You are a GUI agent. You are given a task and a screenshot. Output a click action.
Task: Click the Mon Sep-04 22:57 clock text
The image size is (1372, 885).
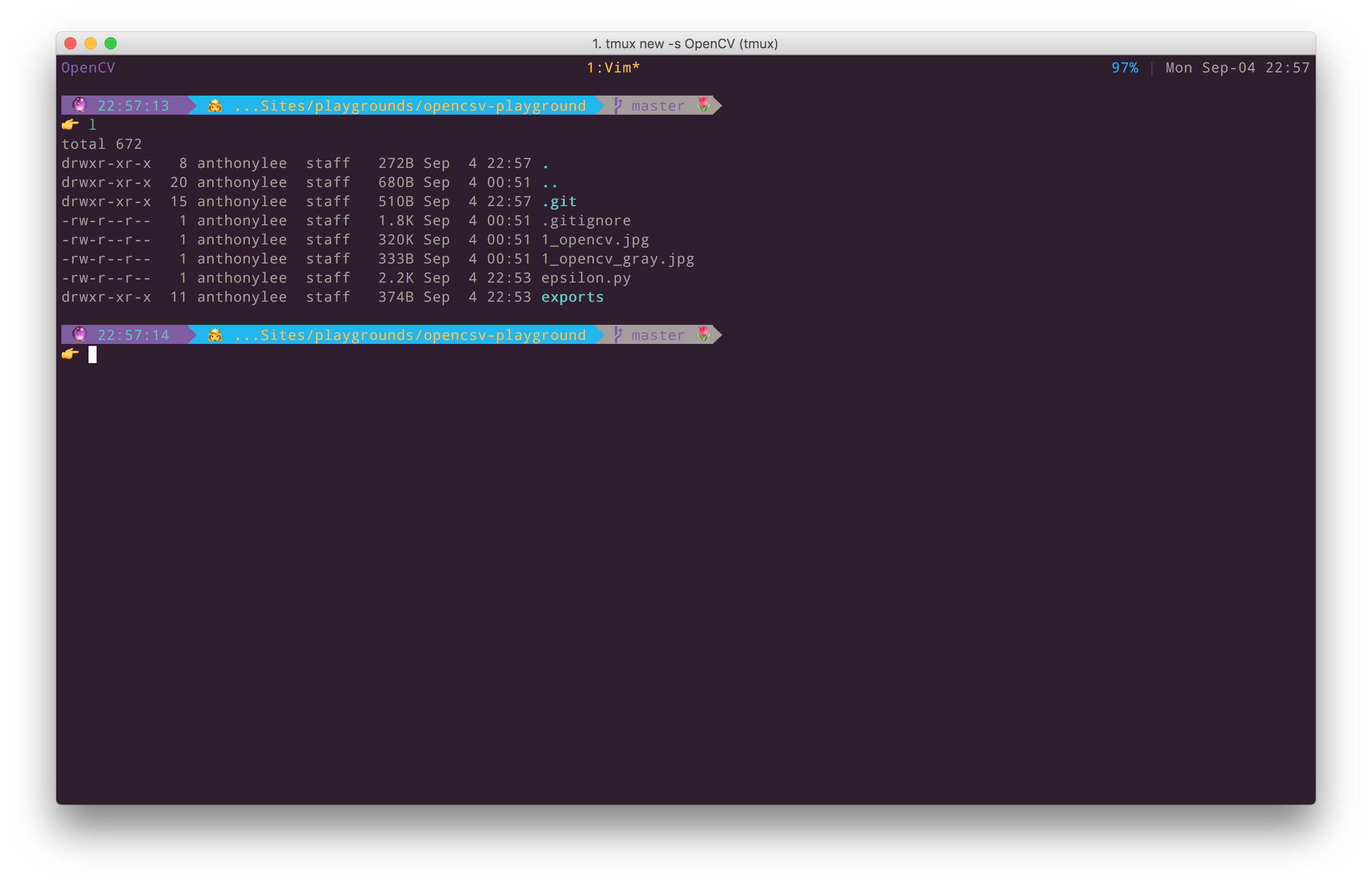coord(1237,68)
